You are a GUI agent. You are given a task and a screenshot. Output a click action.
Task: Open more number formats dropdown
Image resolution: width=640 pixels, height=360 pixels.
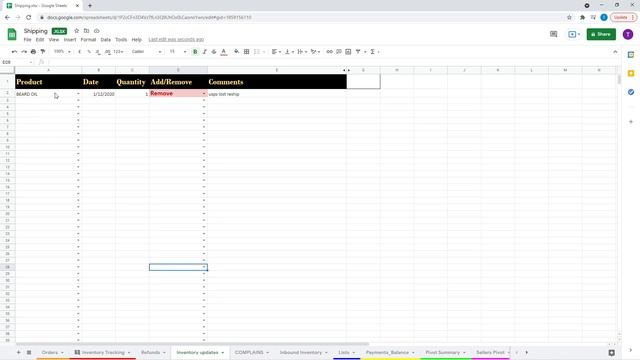(118, 52)
